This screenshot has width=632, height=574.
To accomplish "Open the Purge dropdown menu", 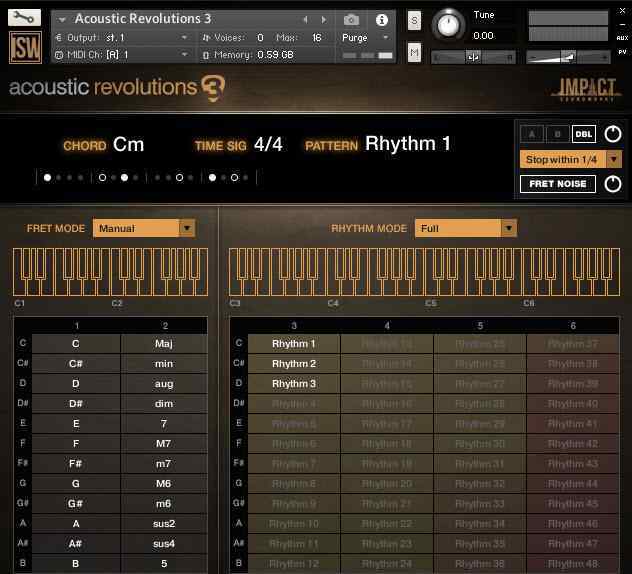I will (366, 37).
